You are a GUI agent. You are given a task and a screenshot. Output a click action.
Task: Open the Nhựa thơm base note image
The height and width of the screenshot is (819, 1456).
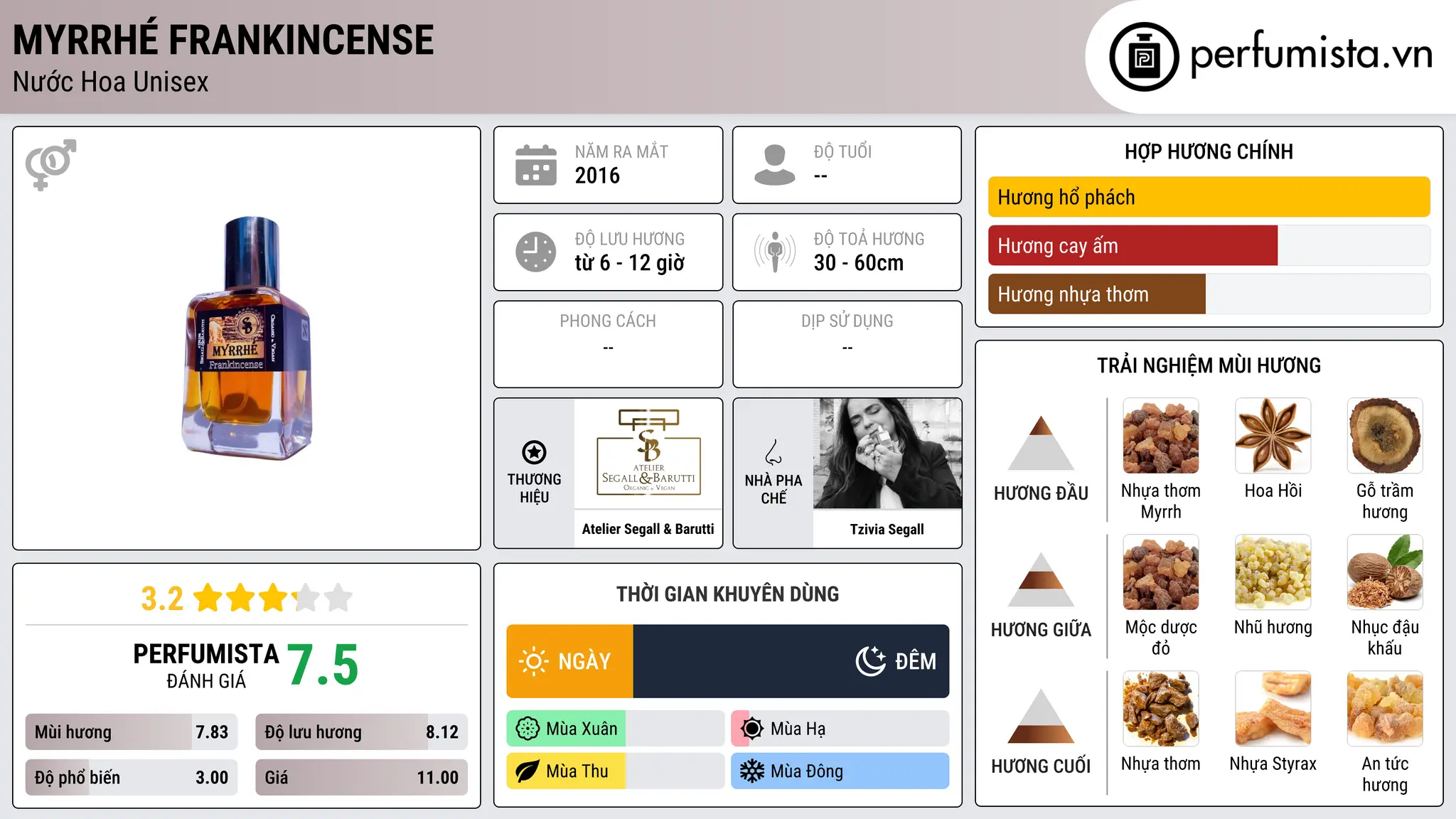[x=1161, y=709]
